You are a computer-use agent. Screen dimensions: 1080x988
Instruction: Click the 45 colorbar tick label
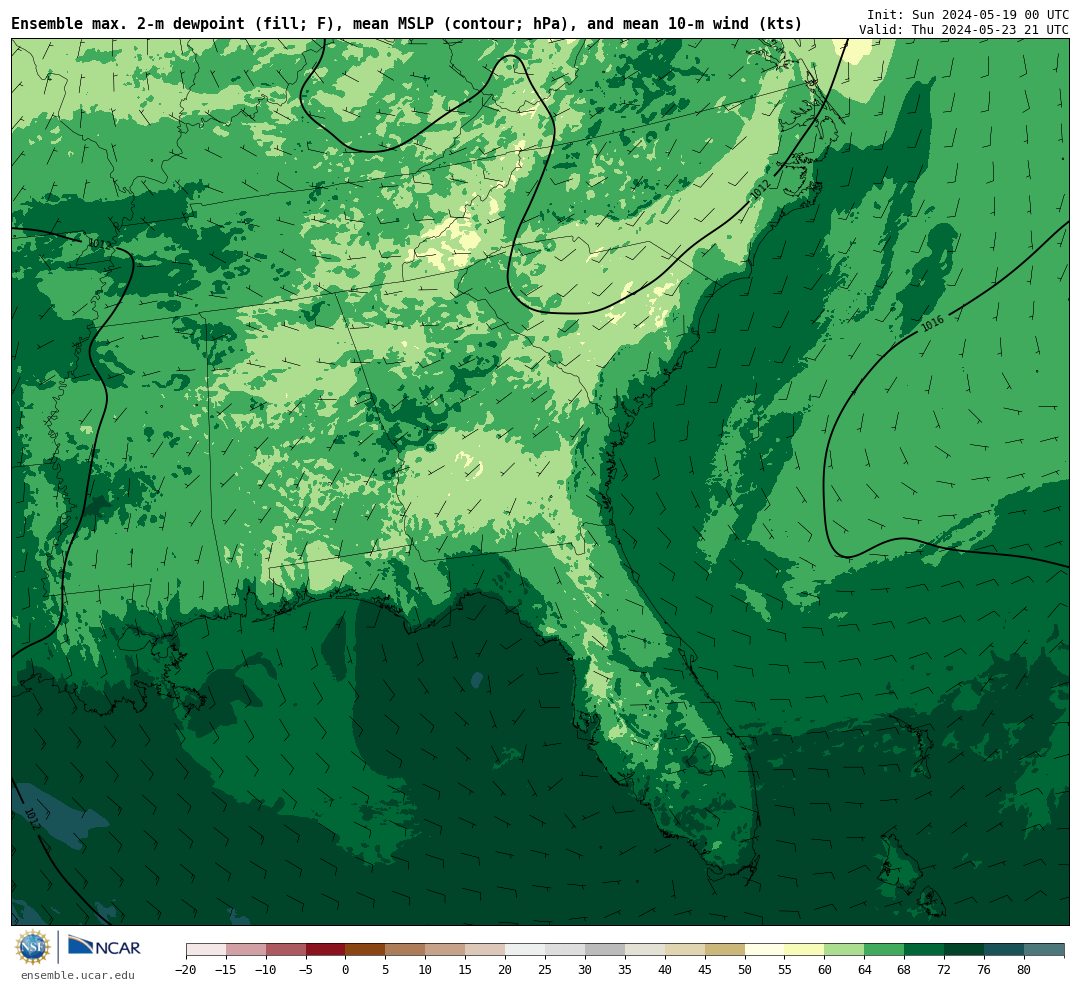[705, 969]
